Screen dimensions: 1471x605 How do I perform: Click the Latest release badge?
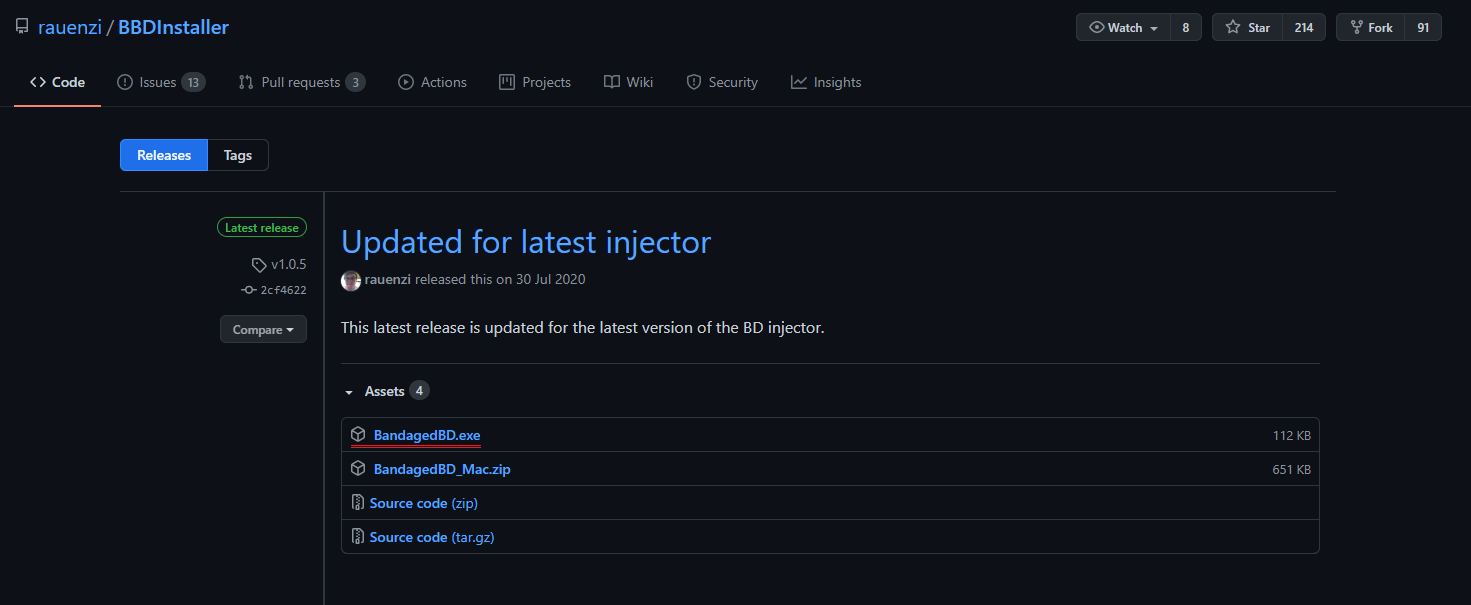pyautogui.click(x=262, y=228)
